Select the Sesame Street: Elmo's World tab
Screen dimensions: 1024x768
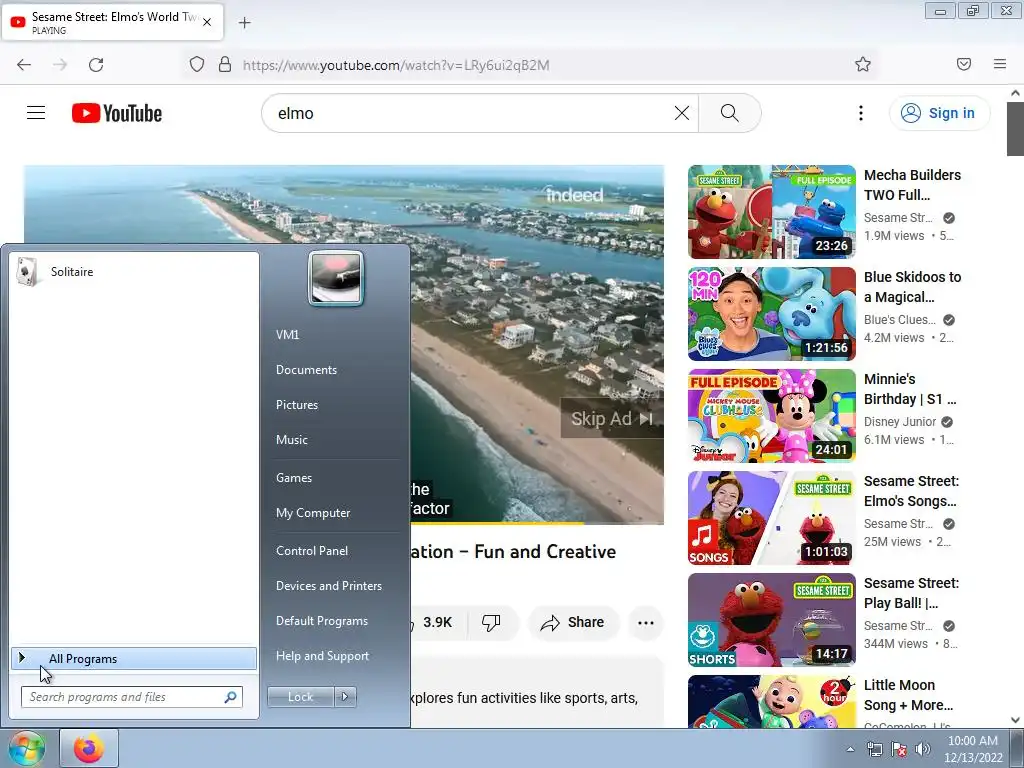click(x=112, y=22)
